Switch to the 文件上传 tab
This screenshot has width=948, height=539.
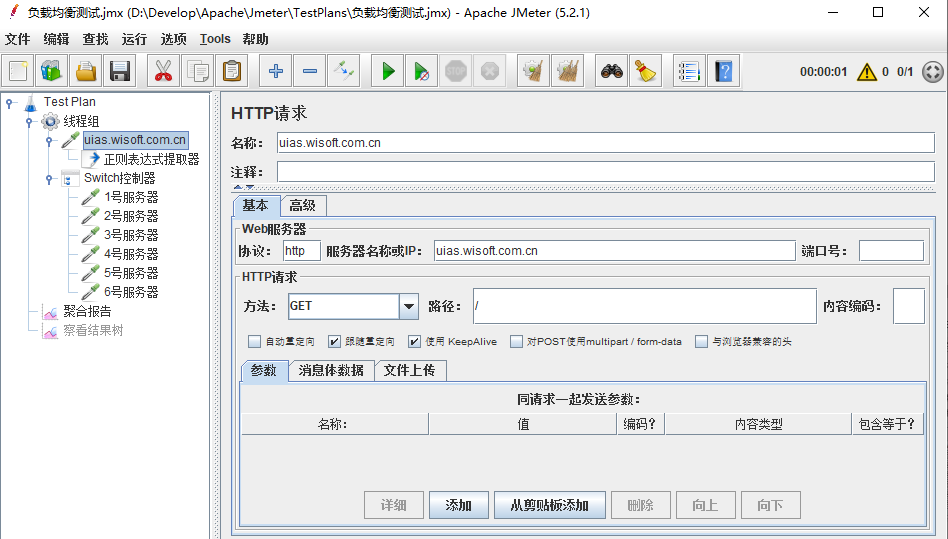pyautogui.click(x=410, y=370)
